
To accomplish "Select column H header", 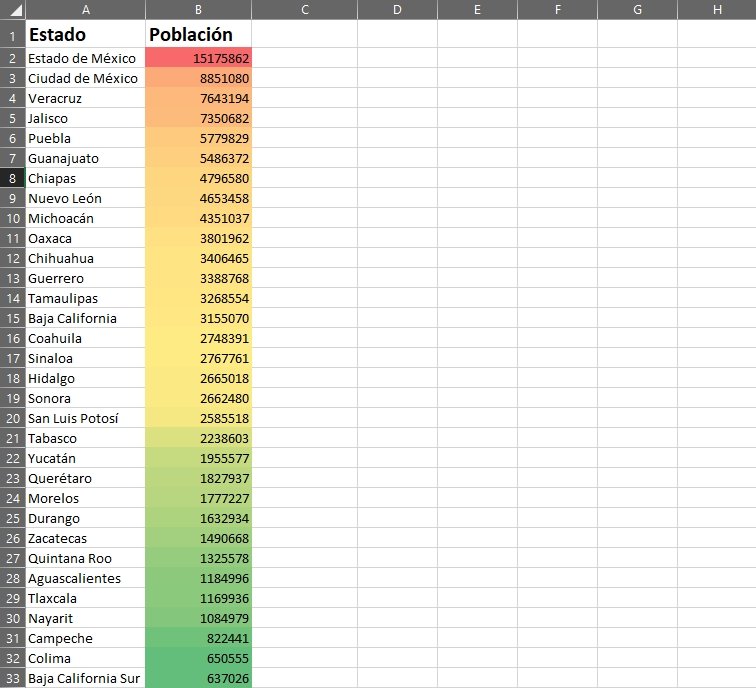I will point(717,10).
